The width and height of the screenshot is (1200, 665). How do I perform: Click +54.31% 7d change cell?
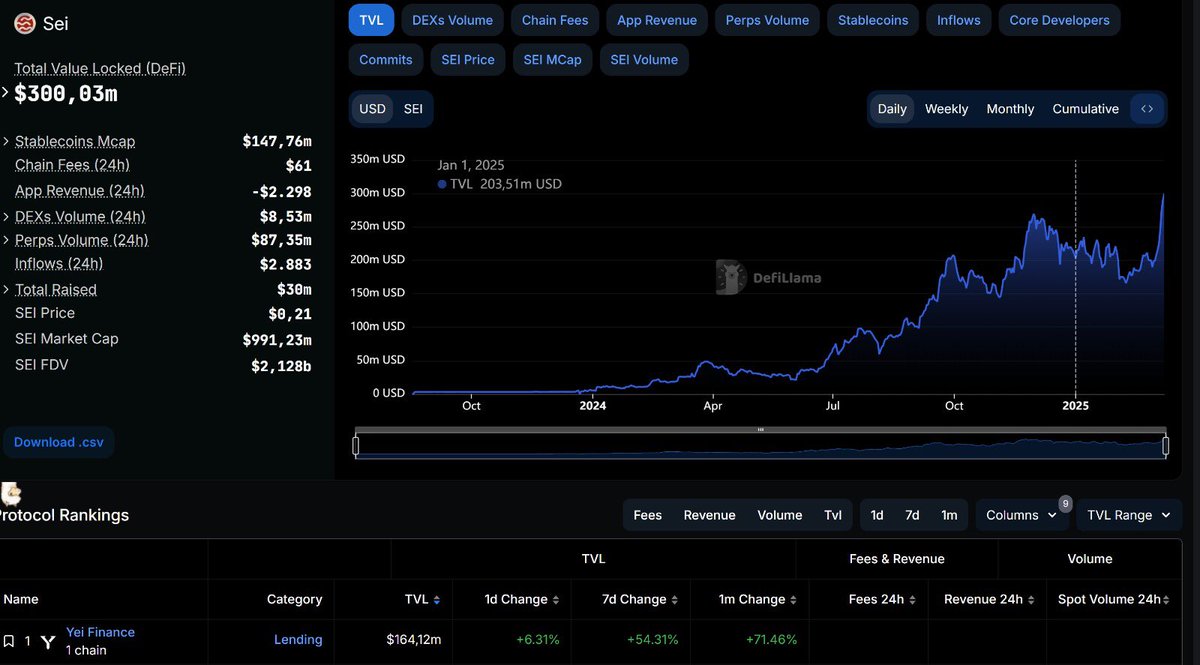pyautogui.click(x=653, y=640)
